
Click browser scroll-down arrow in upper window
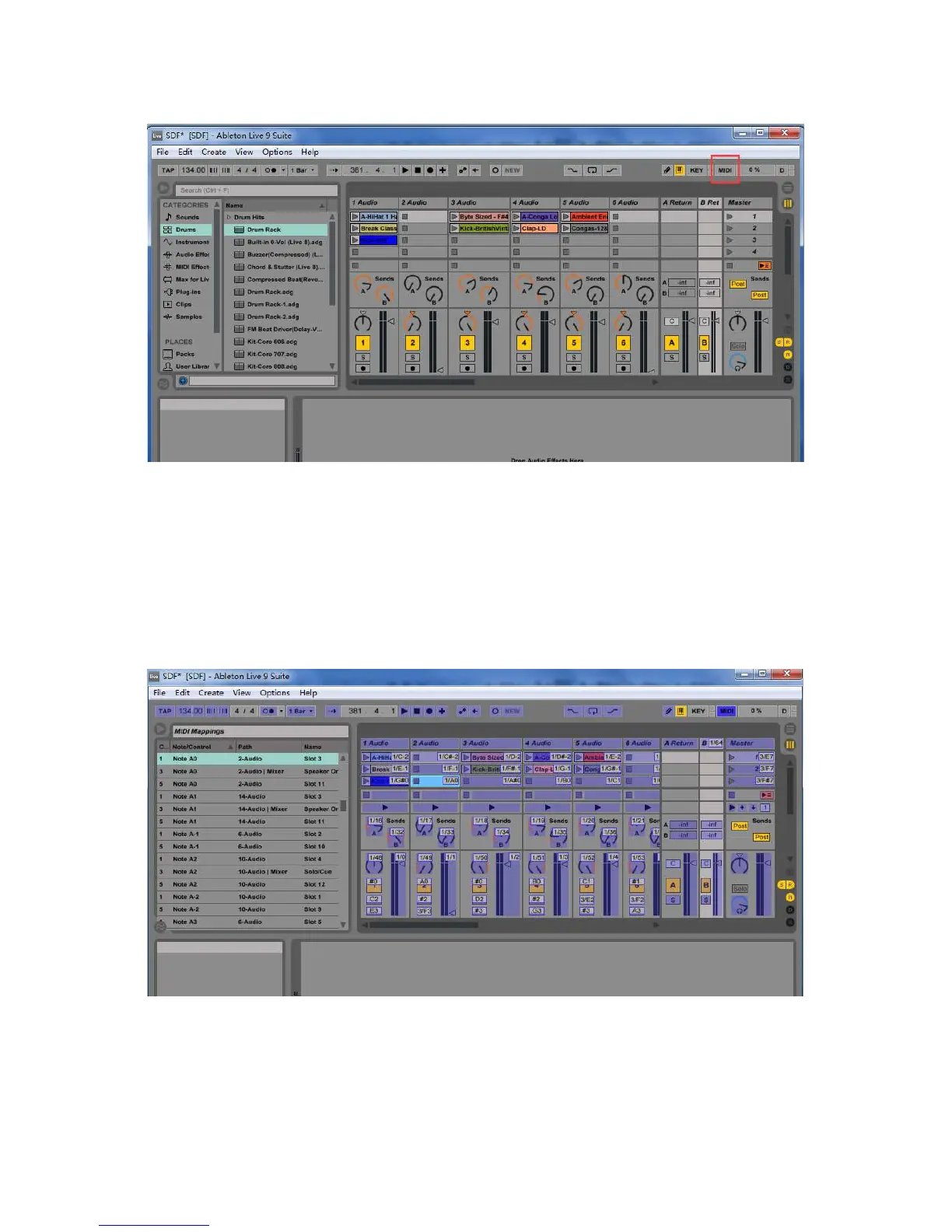pyautogui.click(x=332, y=366)
